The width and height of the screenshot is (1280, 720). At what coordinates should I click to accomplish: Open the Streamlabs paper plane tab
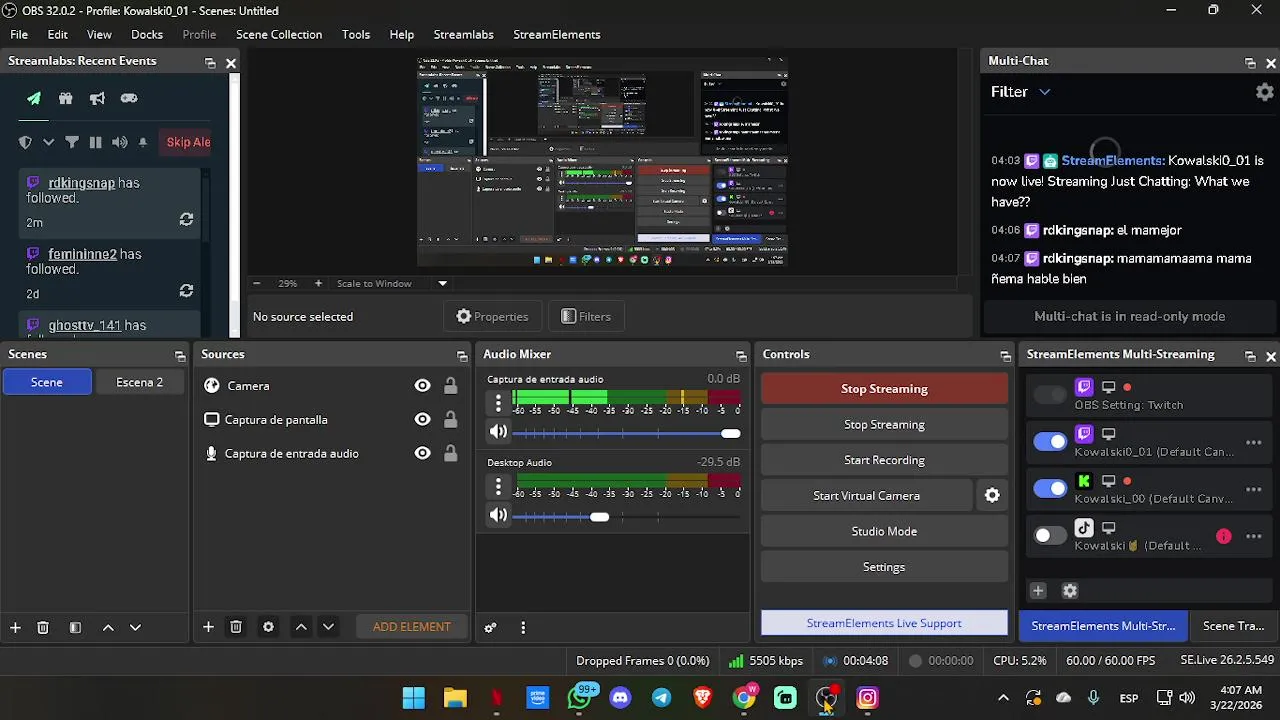pos(34,98)
